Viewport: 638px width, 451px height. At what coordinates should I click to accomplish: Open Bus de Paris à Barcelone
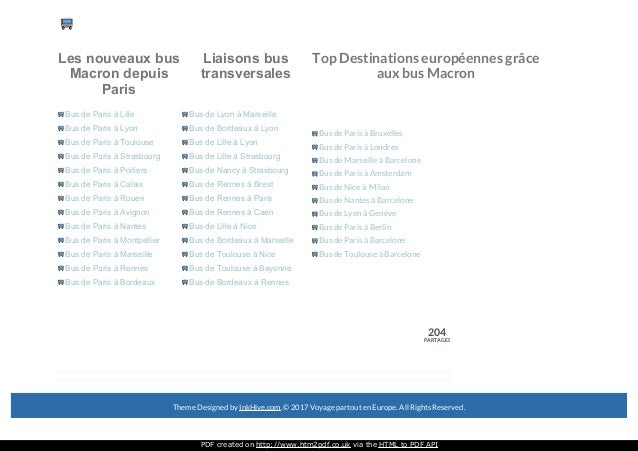click(x=362, y=240)
